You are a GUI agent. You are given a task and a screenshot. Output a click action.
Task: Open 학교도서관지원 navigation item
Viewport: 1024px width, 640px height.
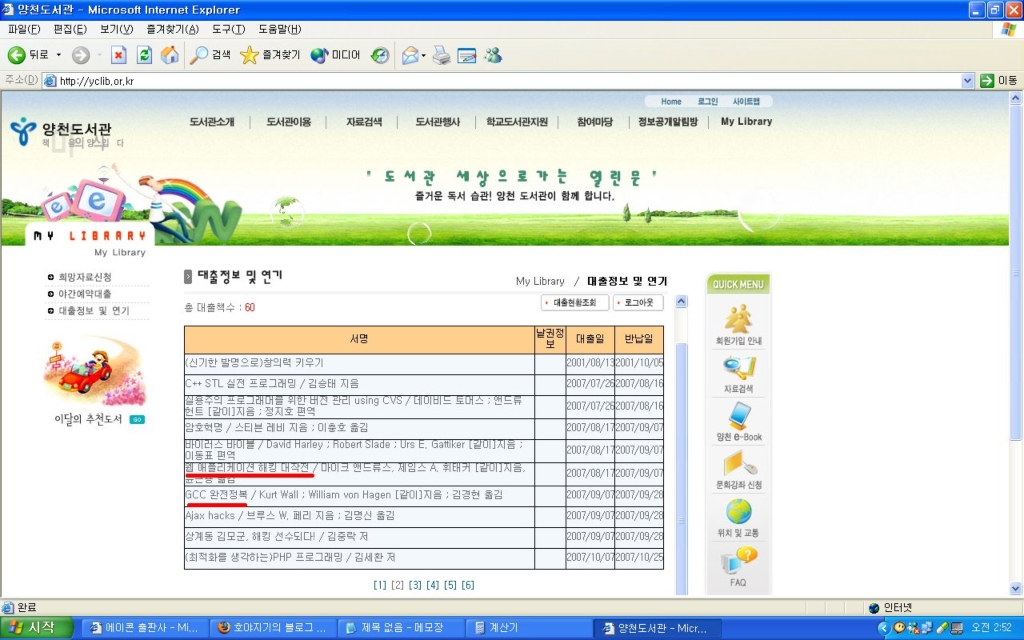[x=517, y=121]
